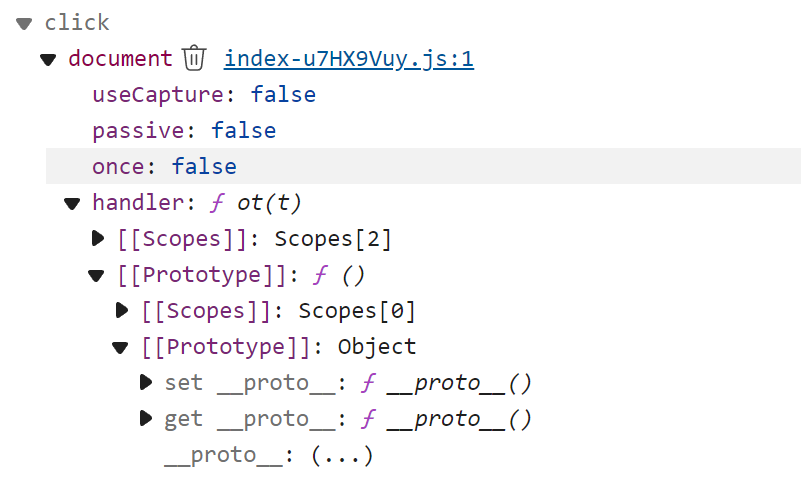This screenshot has width=801, height=479.
Task: Expand the Scopes[2] entry arrow
Action: pyautogui.click(x=98, y=238)
